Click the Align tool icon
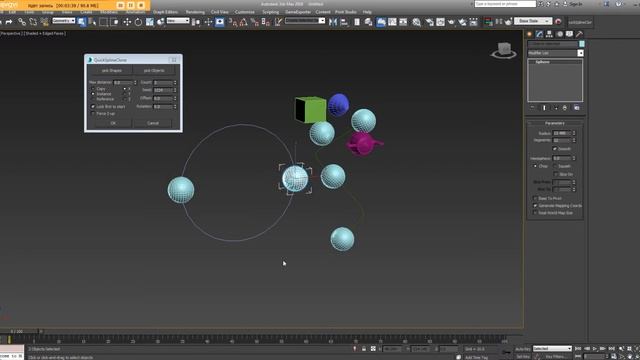Screen dimensions: 640x360 point(344,22)
